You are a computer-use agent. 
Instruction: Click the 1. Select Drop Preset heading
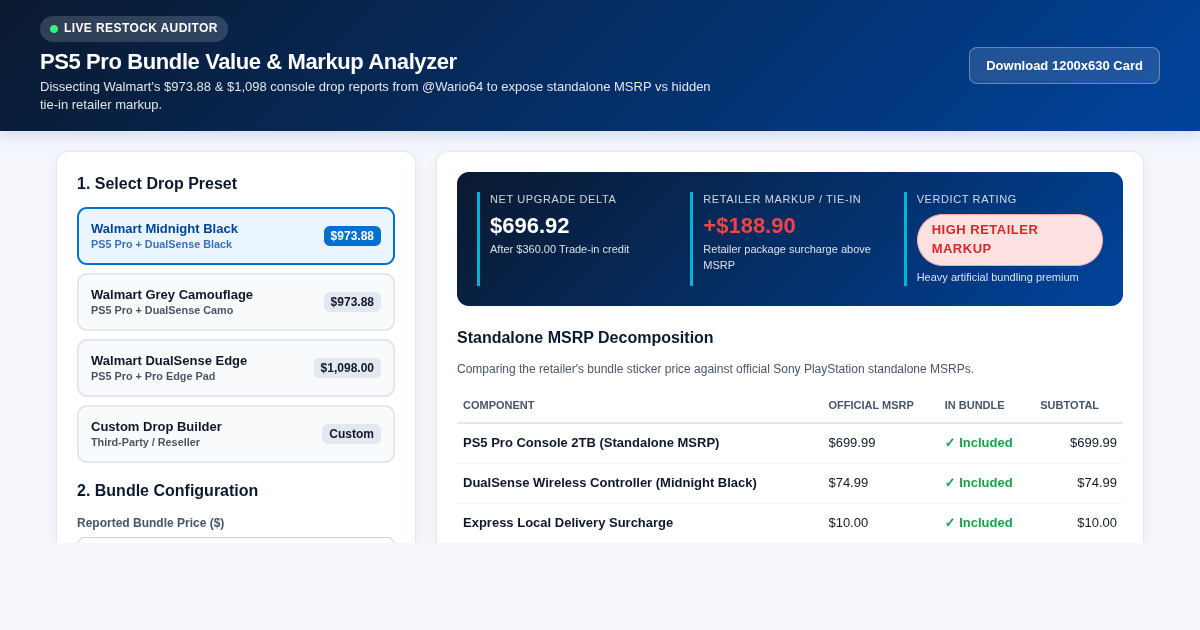[157, 184]
